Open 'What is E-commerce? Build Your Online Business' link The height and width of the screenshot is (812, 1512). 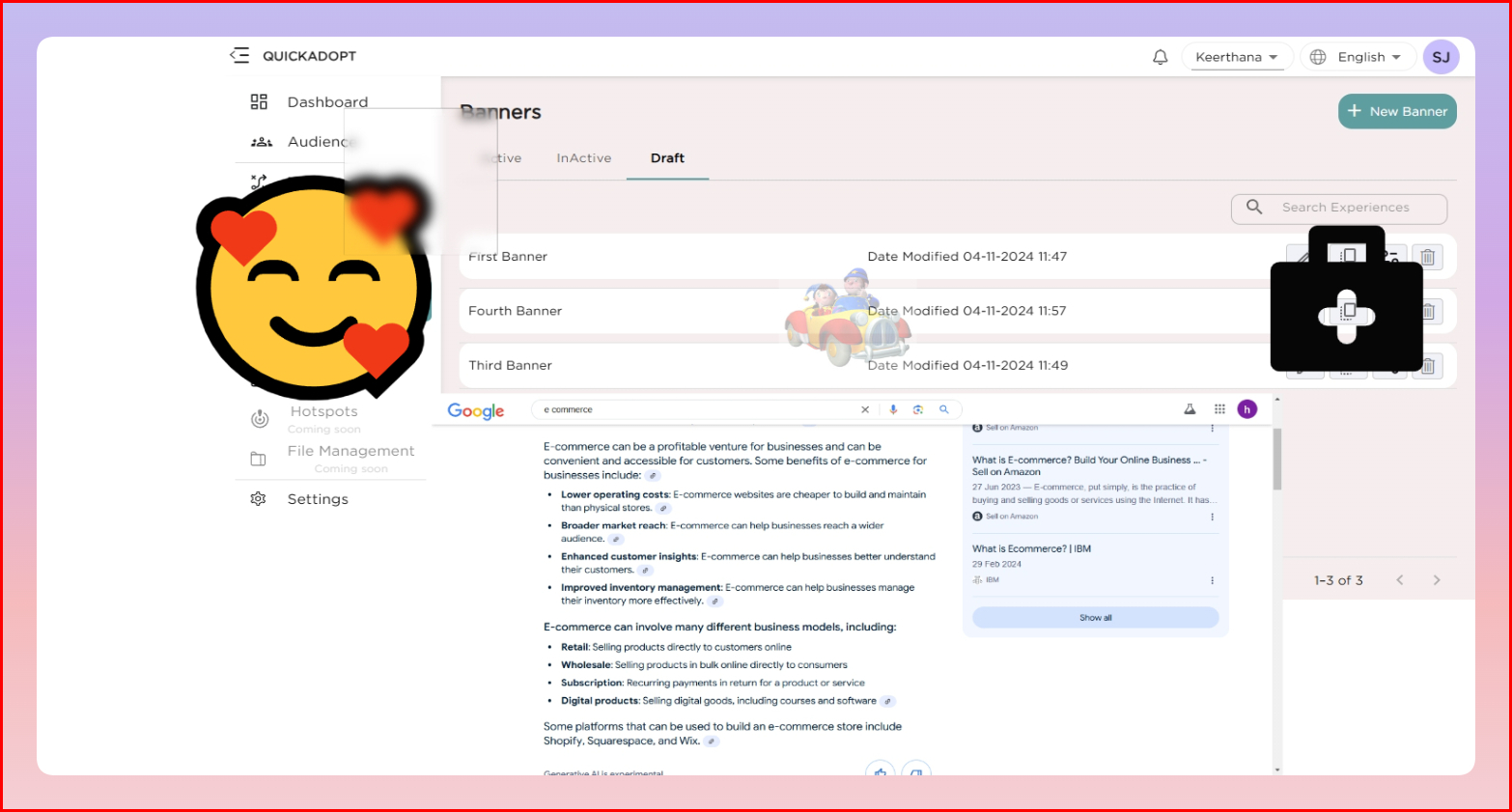tap(1089, 466)
